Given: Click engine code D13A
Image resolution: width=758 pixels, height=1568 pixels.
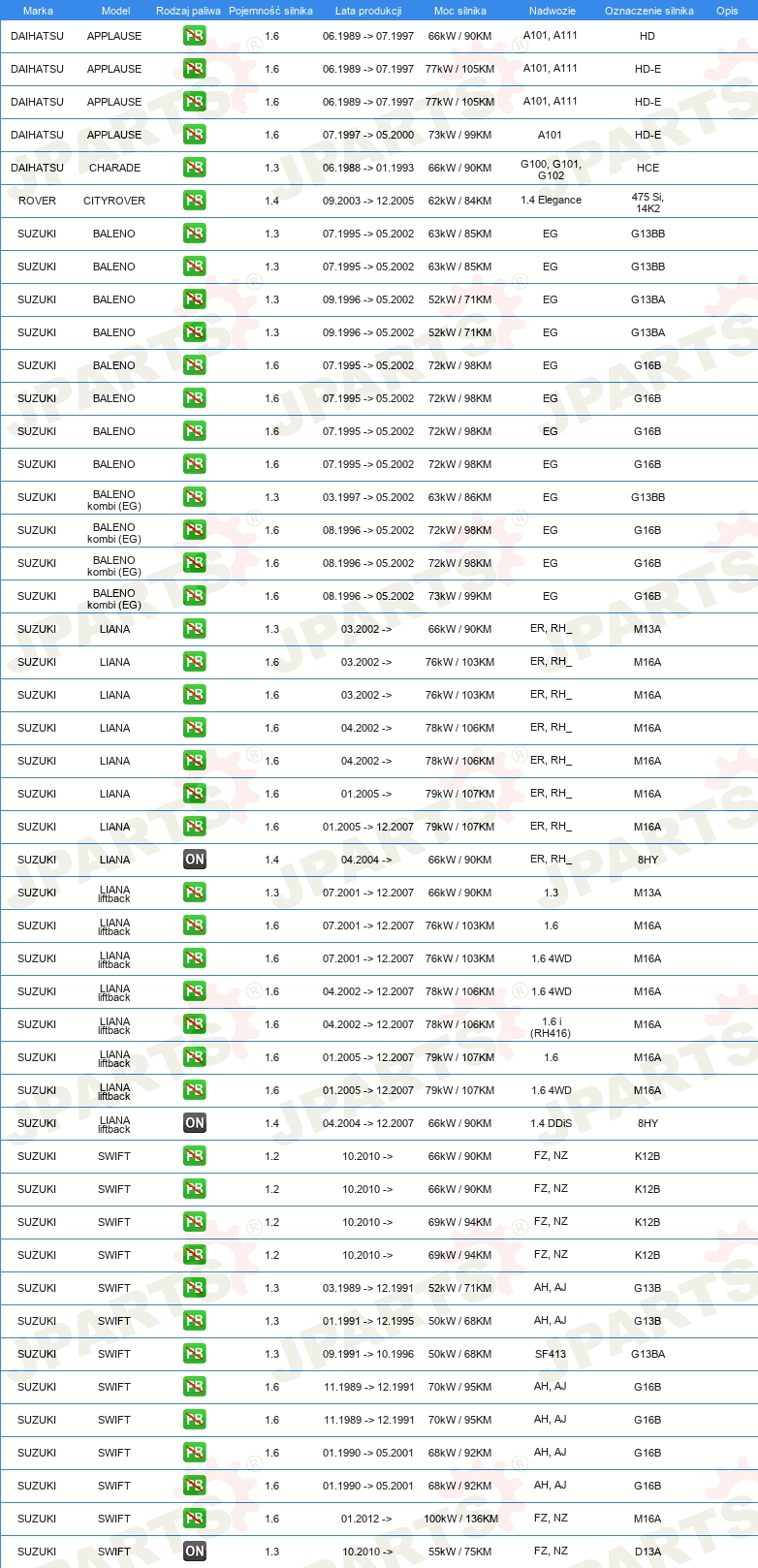Looking at the screenshot, I should (647, 1552).
